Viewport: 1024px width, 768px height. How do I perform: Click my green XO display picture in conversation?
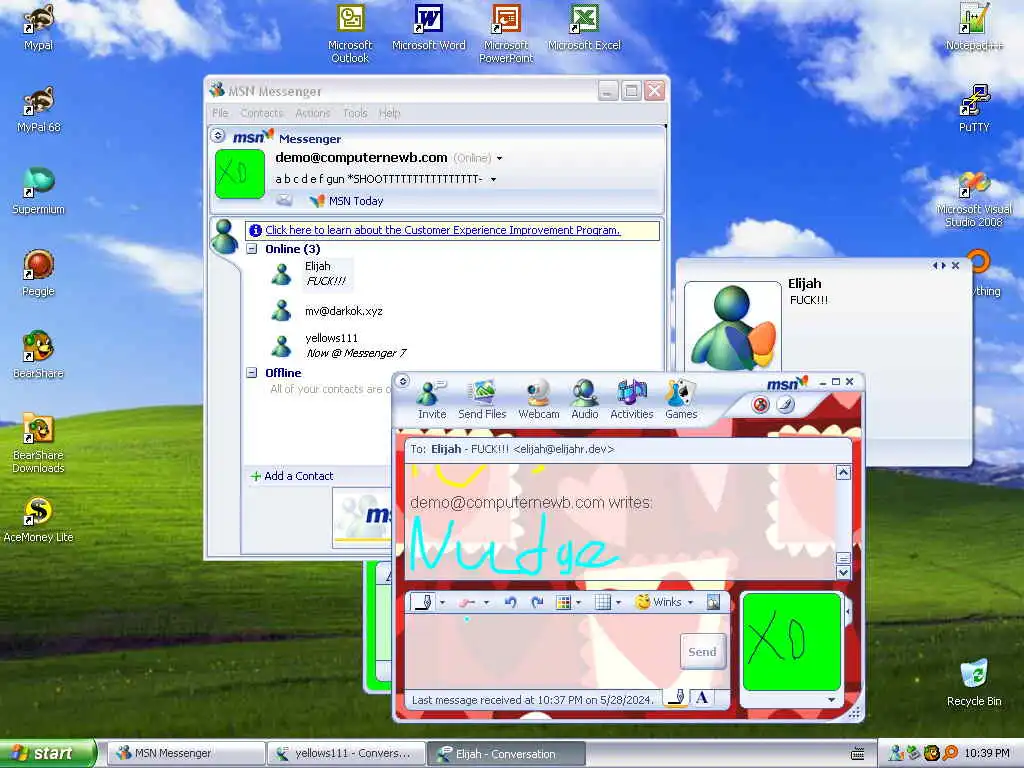point(792,641)
